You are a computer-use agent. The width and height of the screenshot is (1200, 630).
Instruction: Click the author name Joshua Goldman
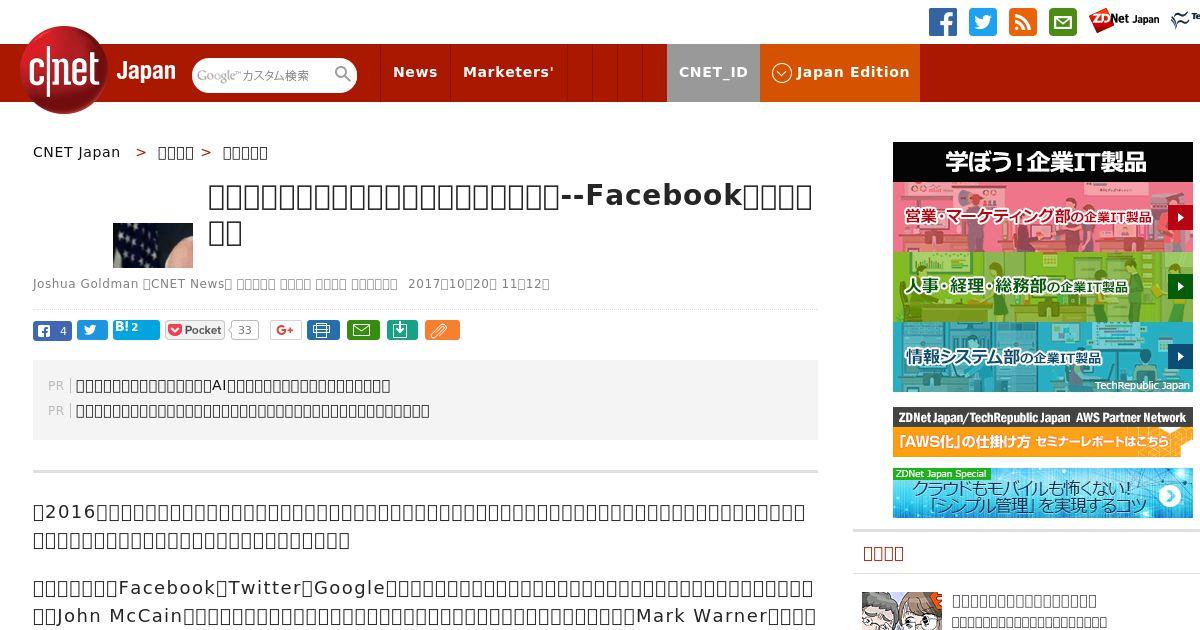coord(86,284)
